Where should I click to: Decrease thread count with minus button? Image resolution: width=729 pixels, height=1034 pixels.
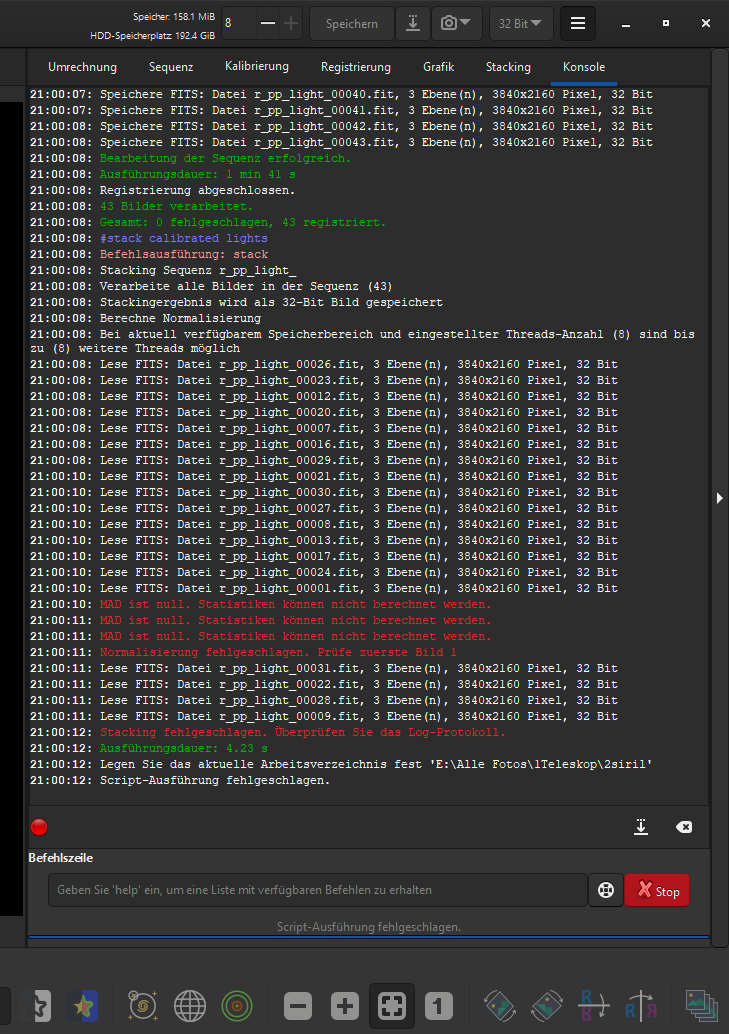click(268, 24)
